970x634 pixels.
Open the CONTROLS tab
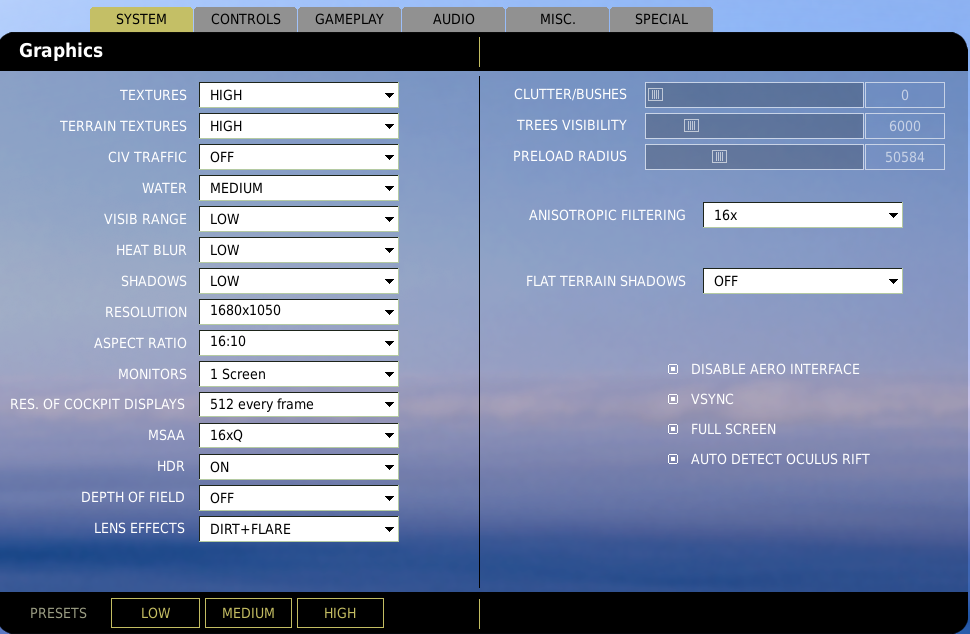coord(246,19)
